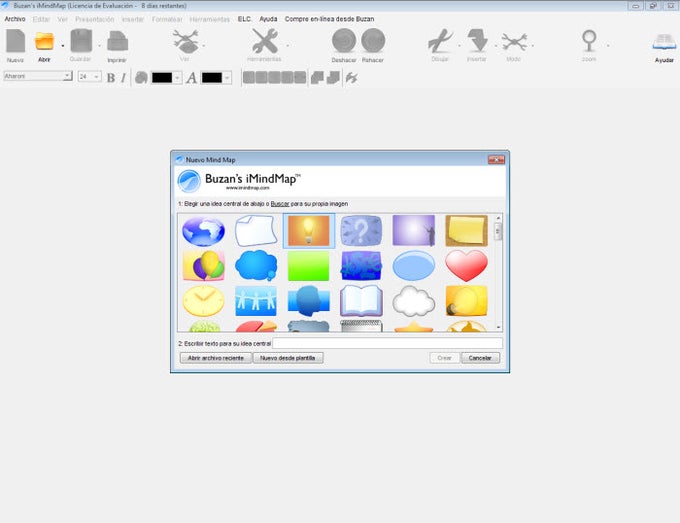Expand the branch color swatch dropdown arrow
The height and width of the screenshot is (523, 680).
click(177, 78)
